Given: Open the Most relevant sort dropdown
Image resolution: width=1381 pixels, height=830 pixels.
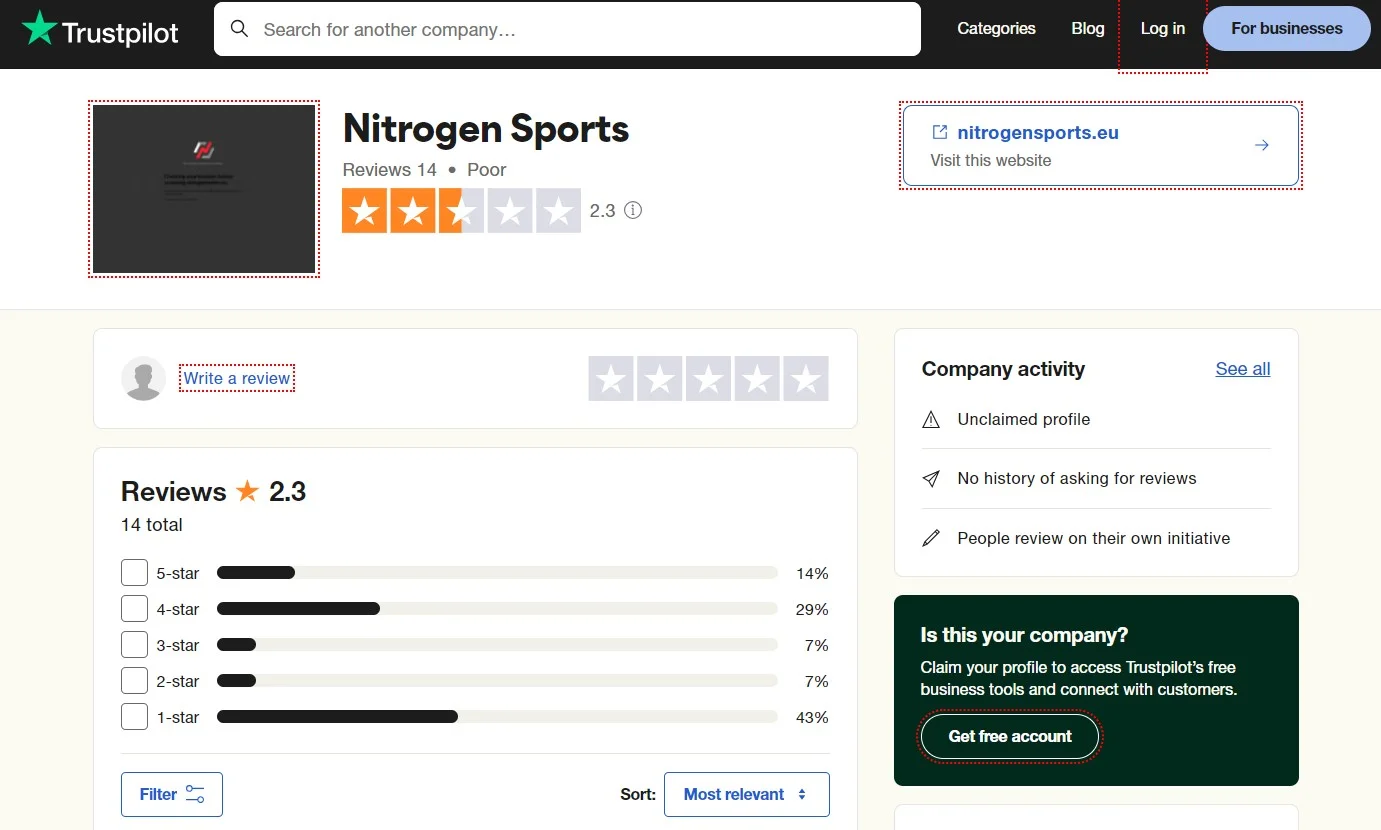Looking at the screenshot, I should pyautogui.click(x=746, y=793).
